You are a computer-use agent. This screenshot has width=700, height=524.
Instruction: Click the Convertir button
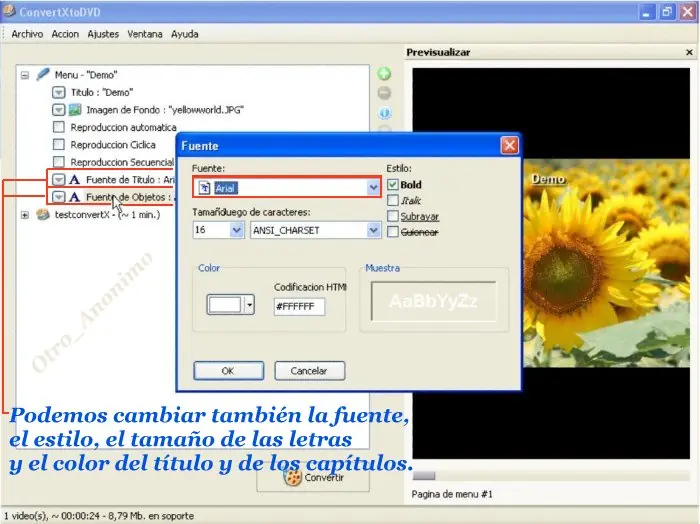pos(313,478)
